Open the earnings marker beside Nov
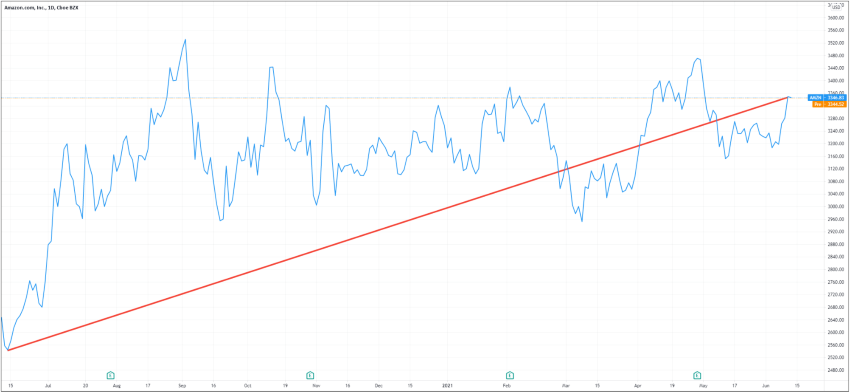The height and width of the screenshot is (392, 850). 310,375
